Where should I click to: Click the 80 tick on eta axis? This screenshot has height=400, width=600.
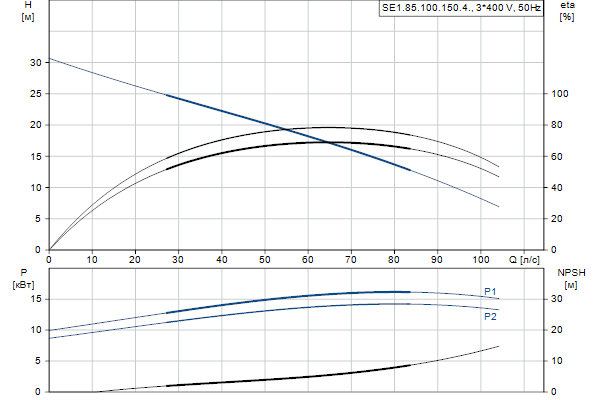tap(558, 125)
